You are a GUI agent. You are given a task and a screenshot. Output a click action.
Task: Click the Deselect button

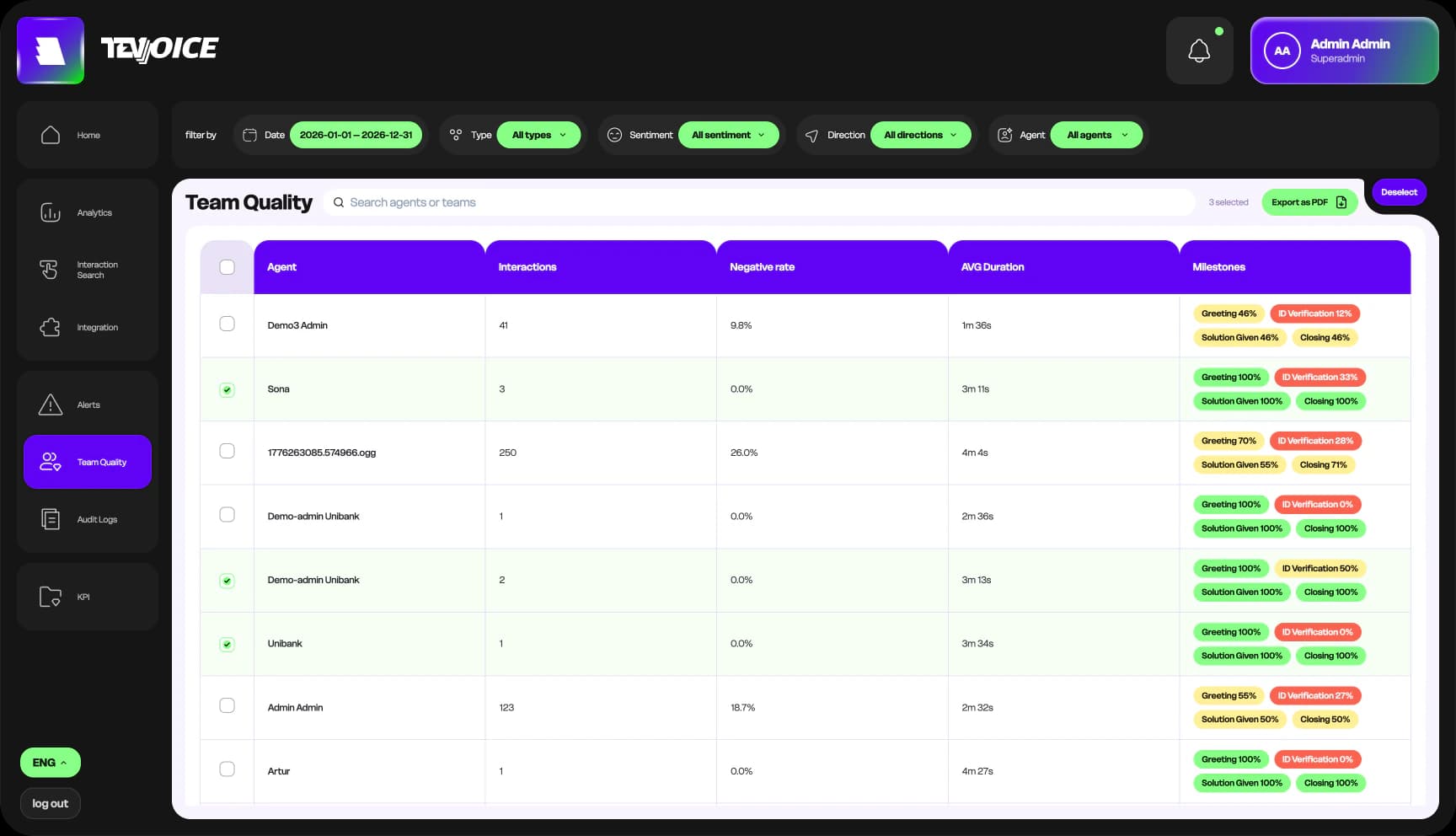click(x=1399, y=192)
